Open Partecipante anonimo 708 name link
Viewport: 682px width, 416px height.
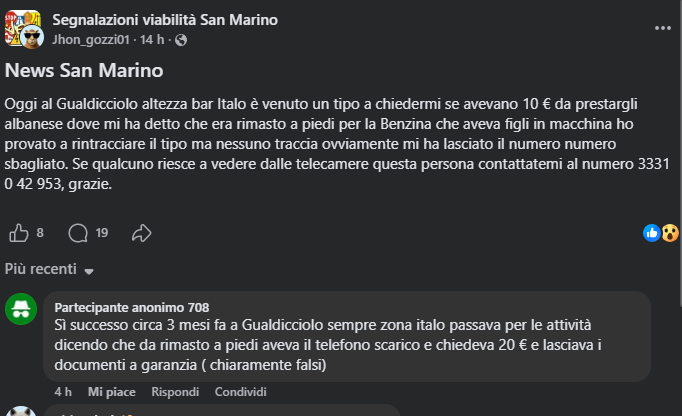(132, 308)
